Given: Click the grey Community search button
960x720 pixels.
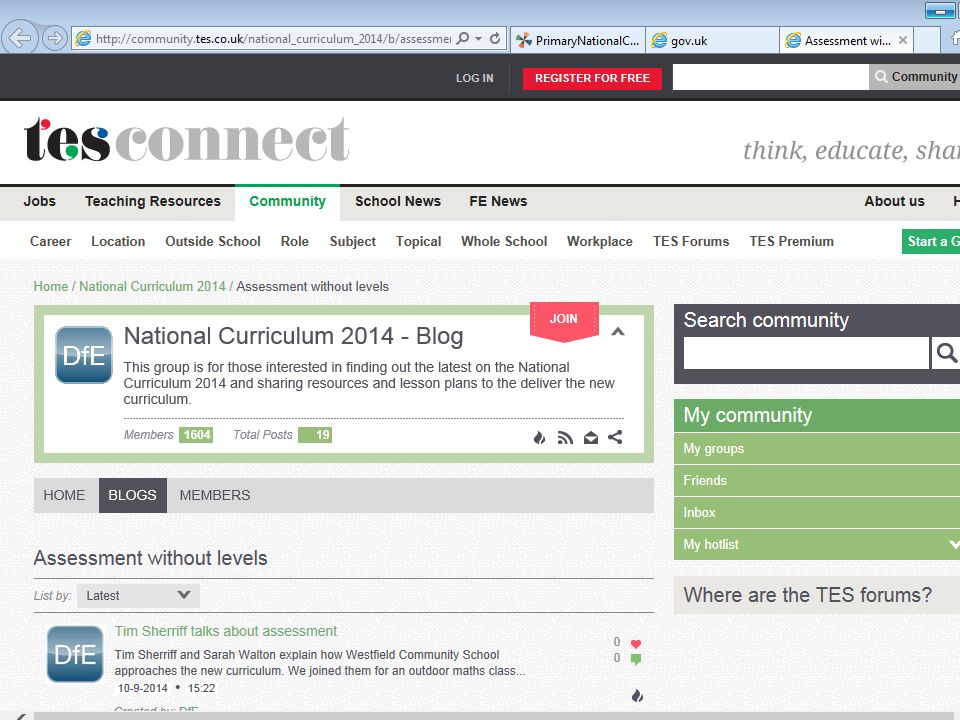Looking at the screenshot, I should 915,77.
